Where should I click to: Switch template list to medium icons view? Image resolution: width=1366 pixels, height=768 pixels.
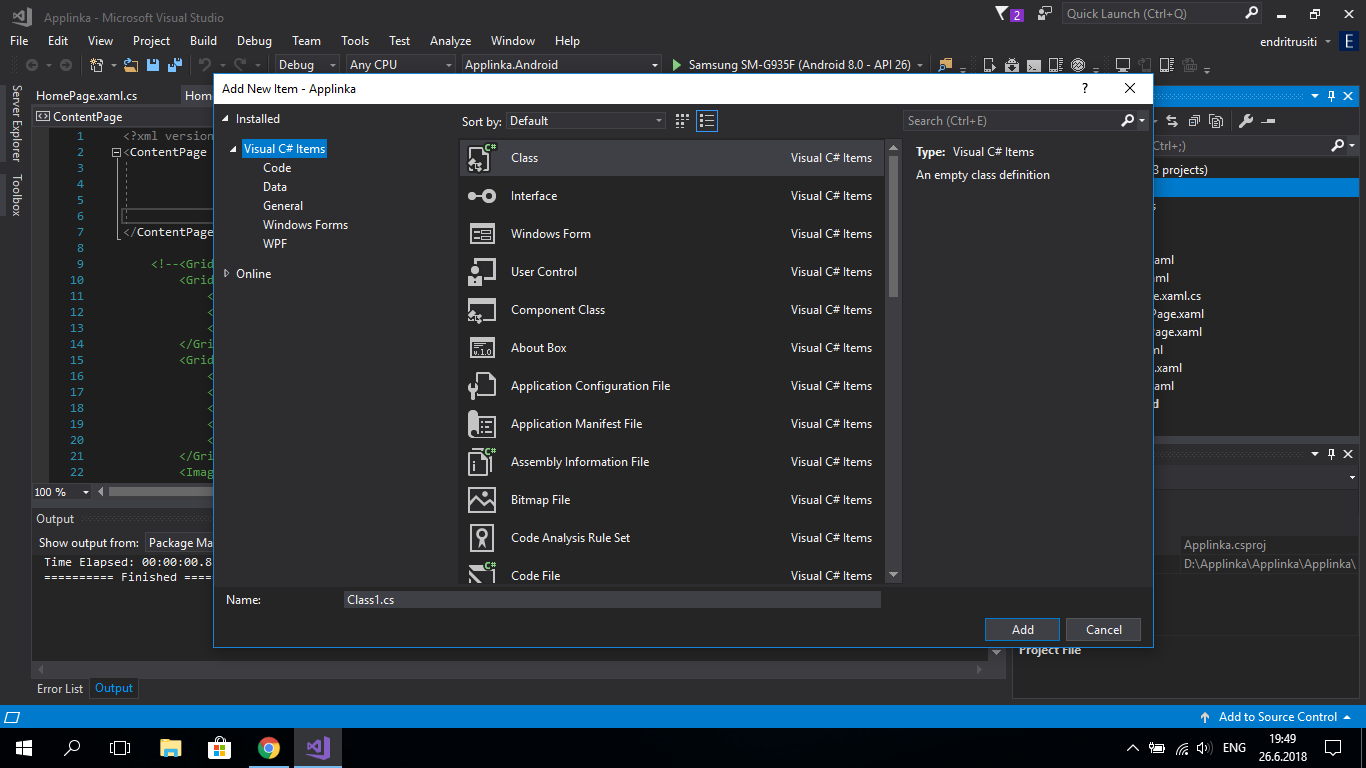point(682,120)
